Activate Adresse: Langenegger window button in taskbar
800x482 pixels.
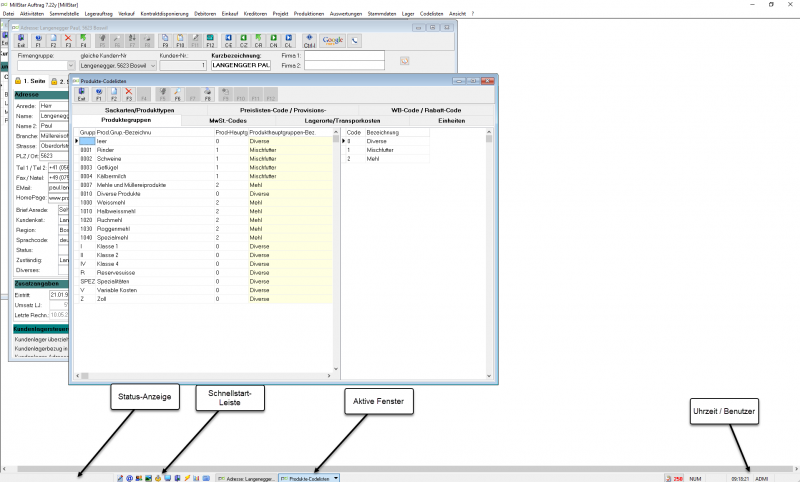pyautogui.click(x=246, y=478)
